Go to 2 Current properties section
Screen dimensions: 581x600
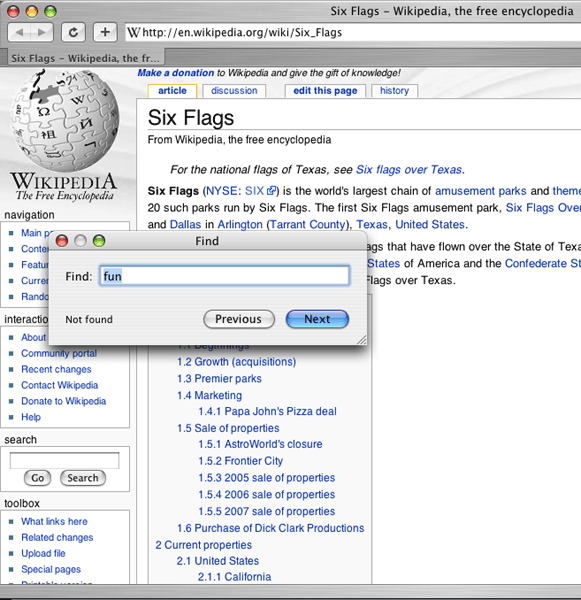click(204, 545)
